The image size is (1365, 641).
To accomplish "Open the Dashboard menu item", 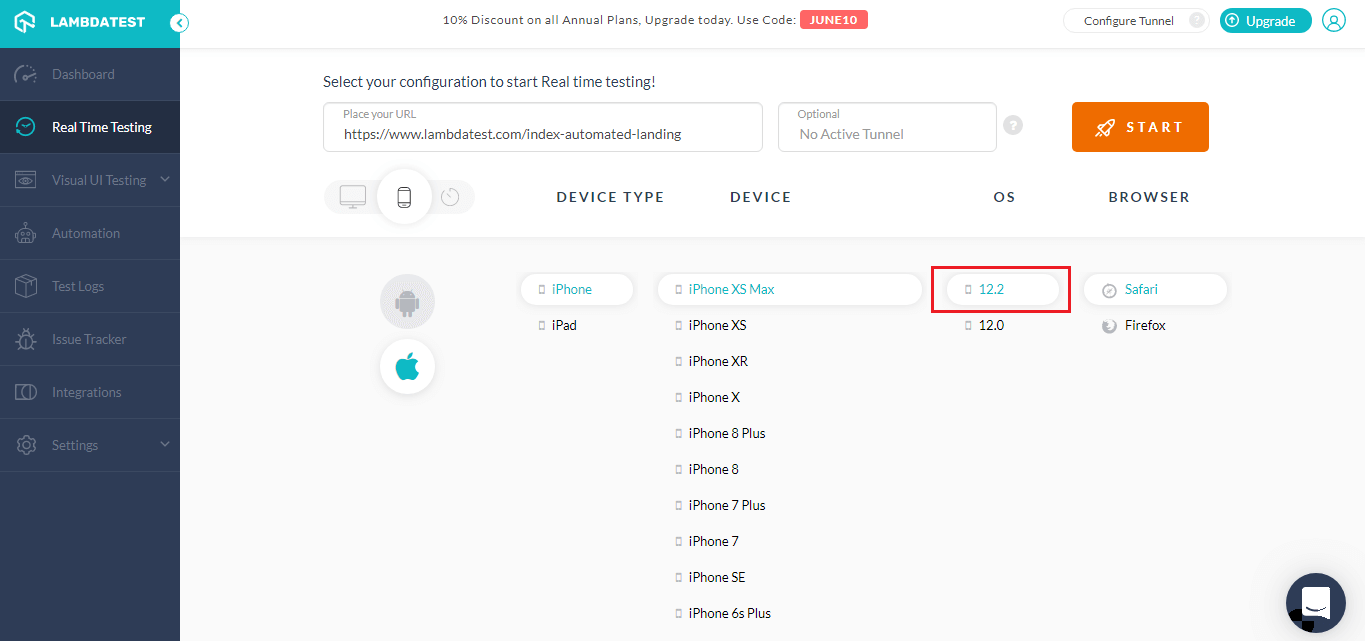I will pos(83,74).
